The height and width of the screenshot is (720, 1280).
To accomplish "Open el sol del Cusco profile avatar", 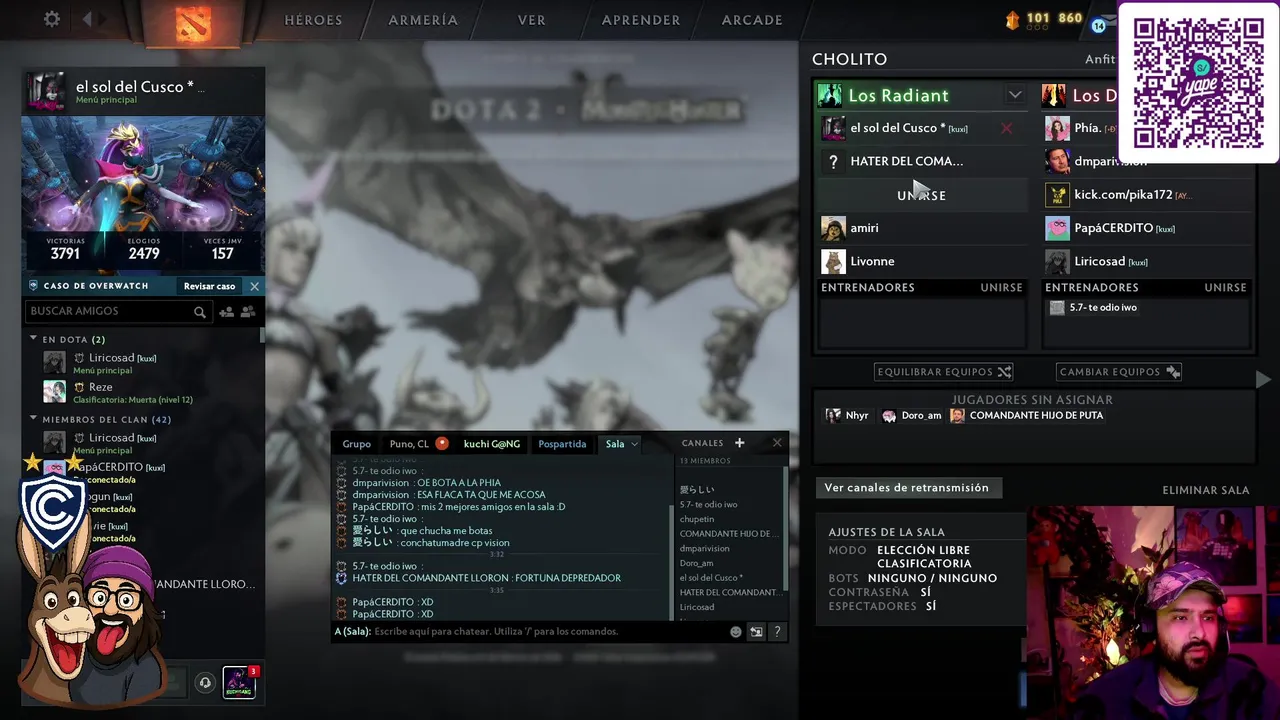I will [46, 91].
